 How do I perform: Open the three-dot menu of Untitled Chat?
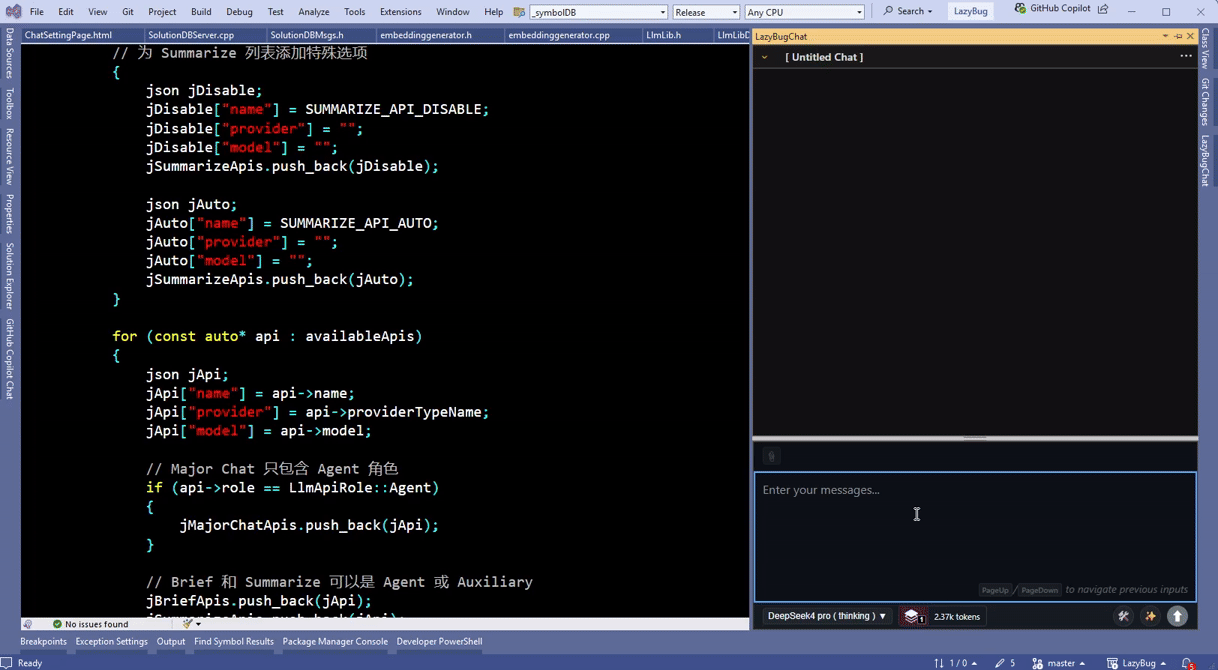[x=1186, y=57]
